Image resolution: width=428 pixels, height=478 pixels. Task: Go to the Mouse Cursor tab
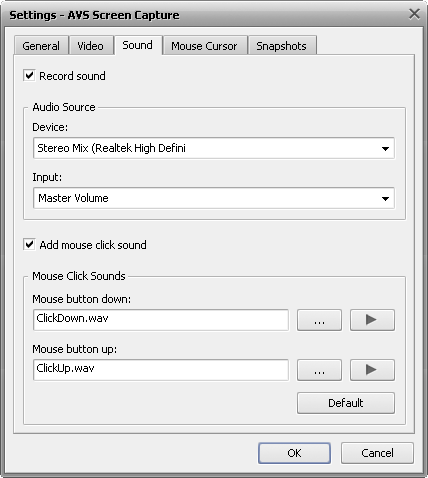pos(204,46)
